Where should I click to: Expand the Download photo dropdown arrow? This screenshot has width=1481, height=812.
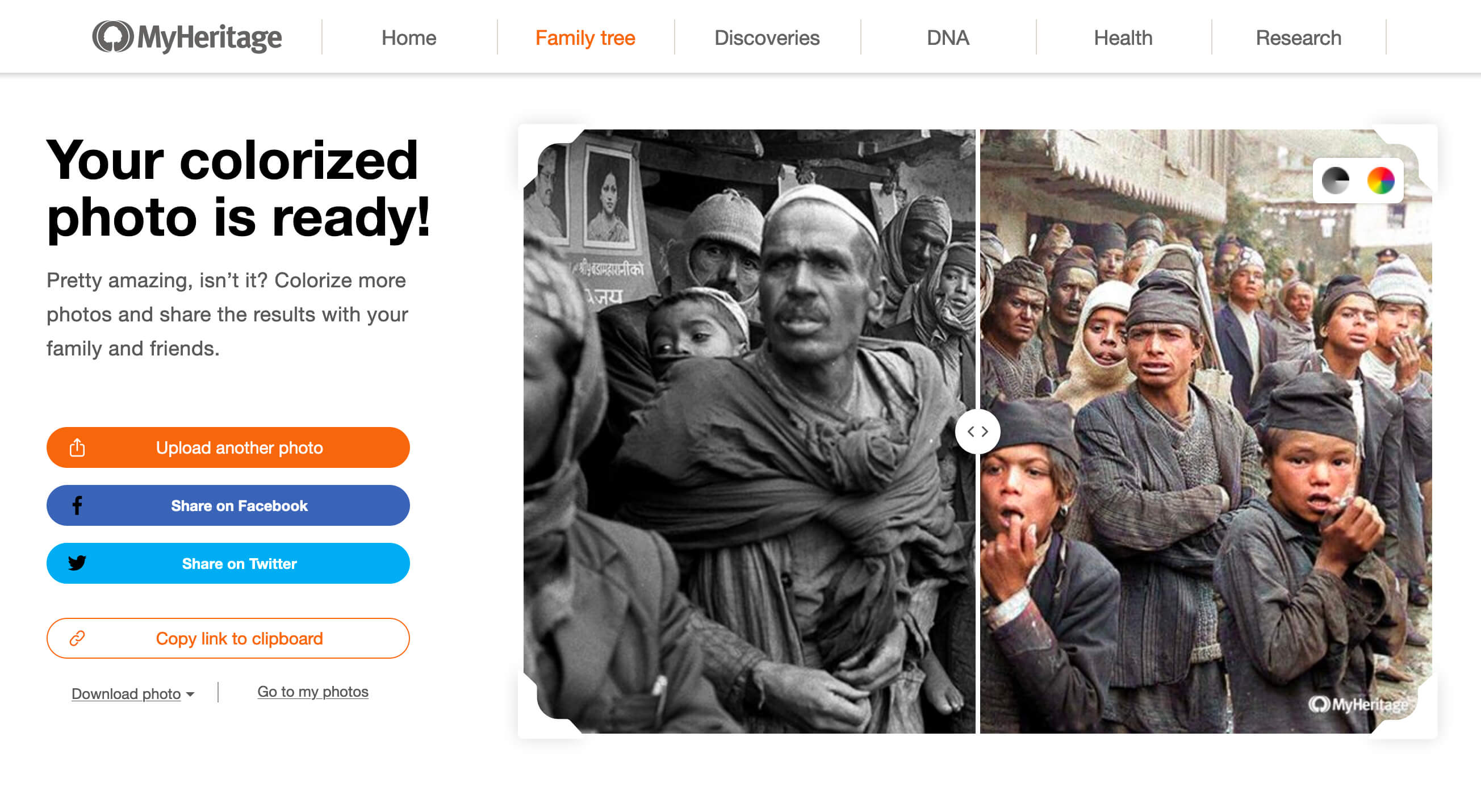pos(190,694)
